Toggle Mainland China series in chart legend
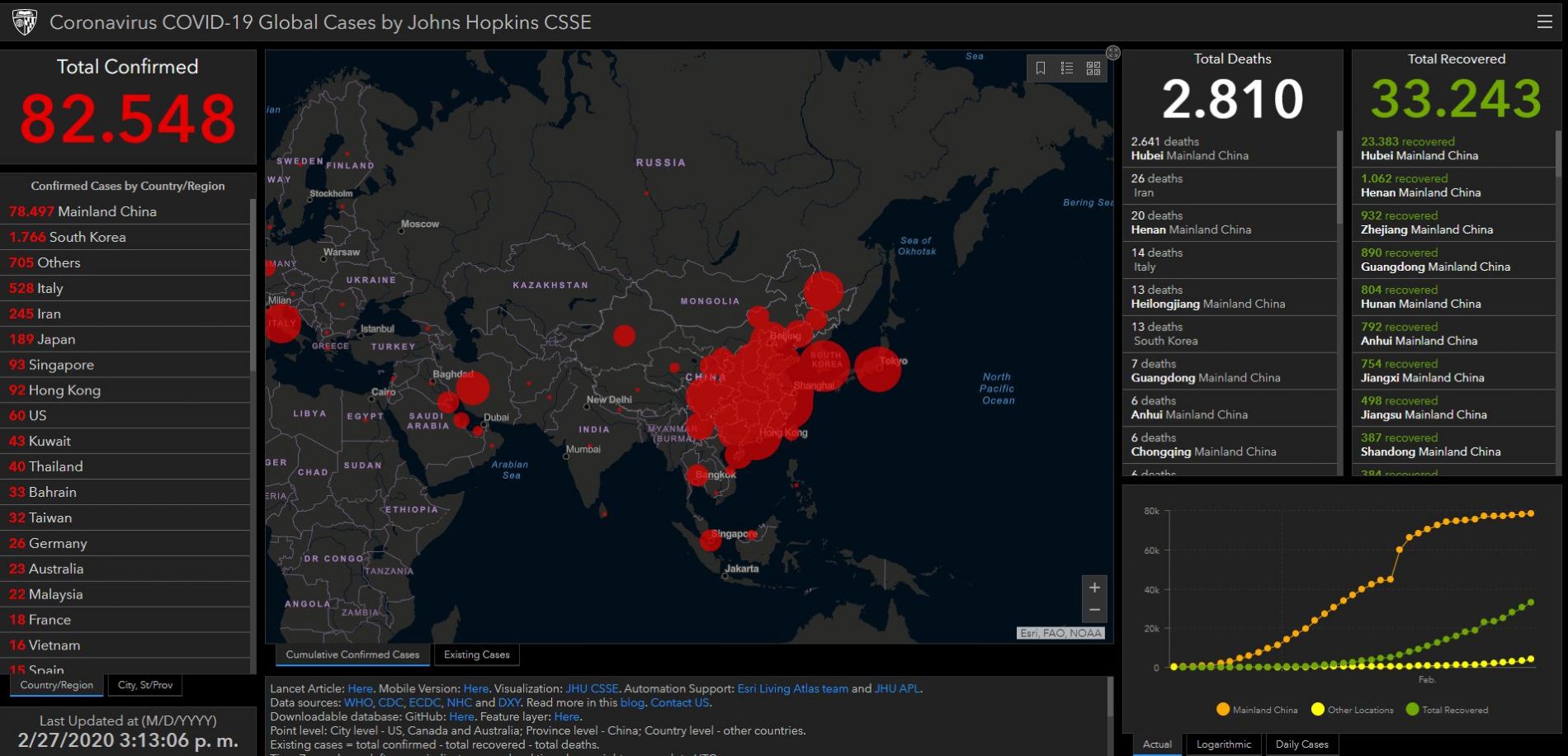Image resolution: width=1568 pixels, height=756 pixels. pos(1257,710)
